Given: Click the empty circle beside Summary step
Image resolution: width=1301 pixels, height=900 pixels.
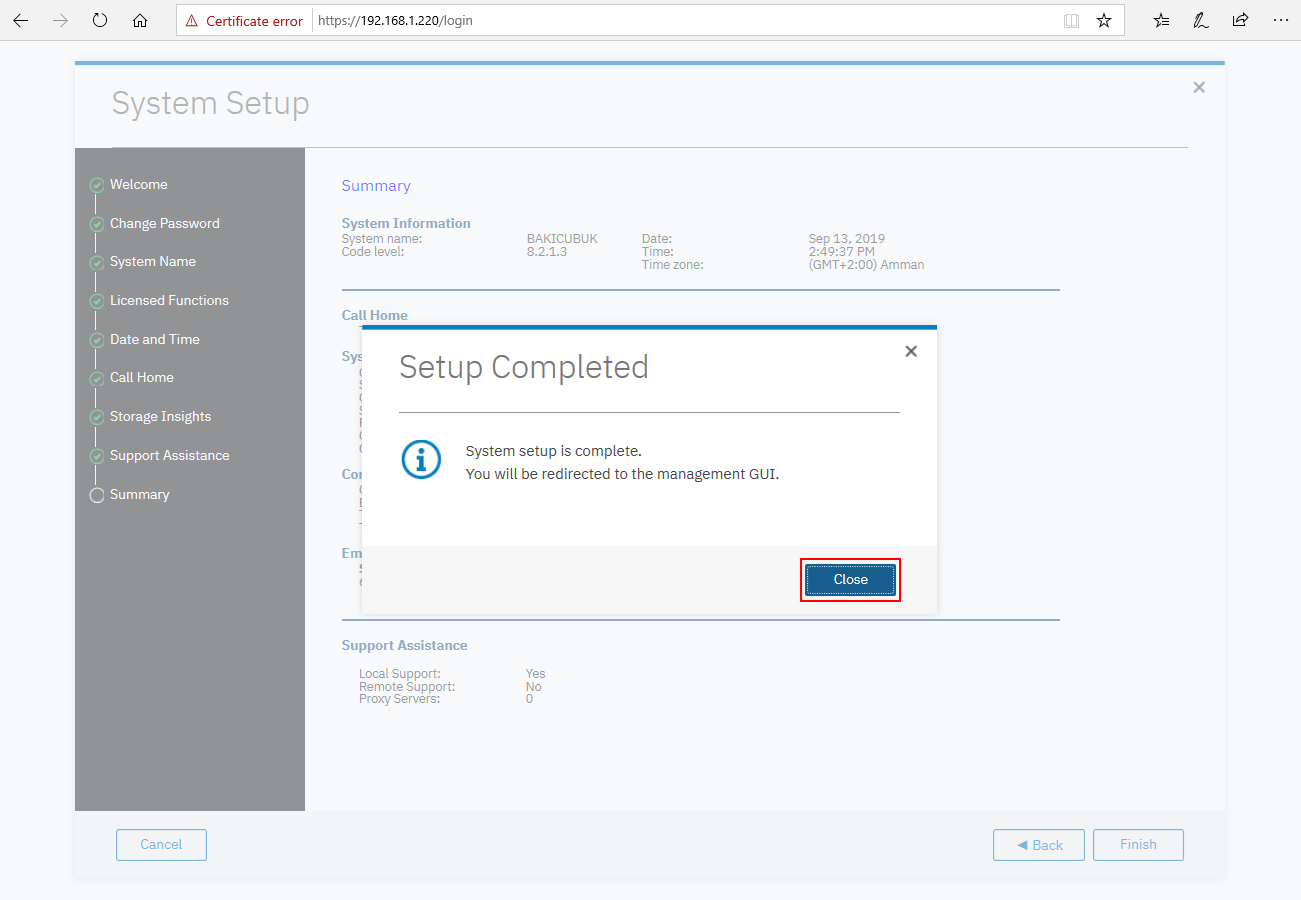Looking at the screenshot, I should 97,495.
